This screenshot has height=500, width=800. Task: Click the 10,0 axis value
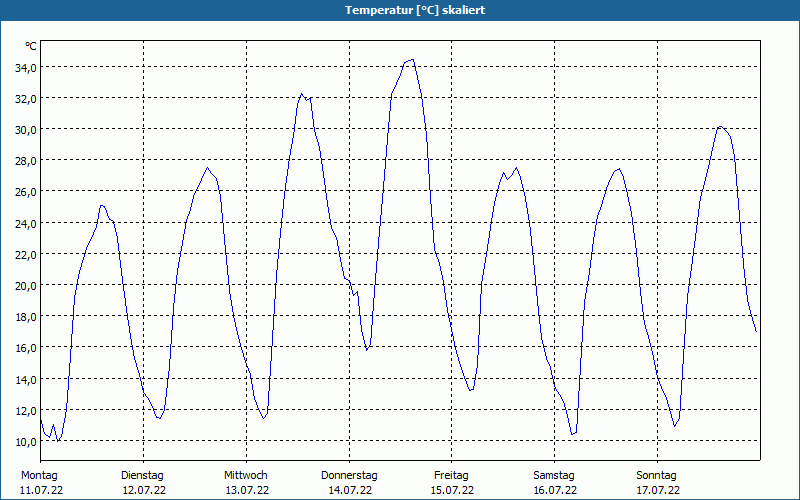tap(26, 442)
